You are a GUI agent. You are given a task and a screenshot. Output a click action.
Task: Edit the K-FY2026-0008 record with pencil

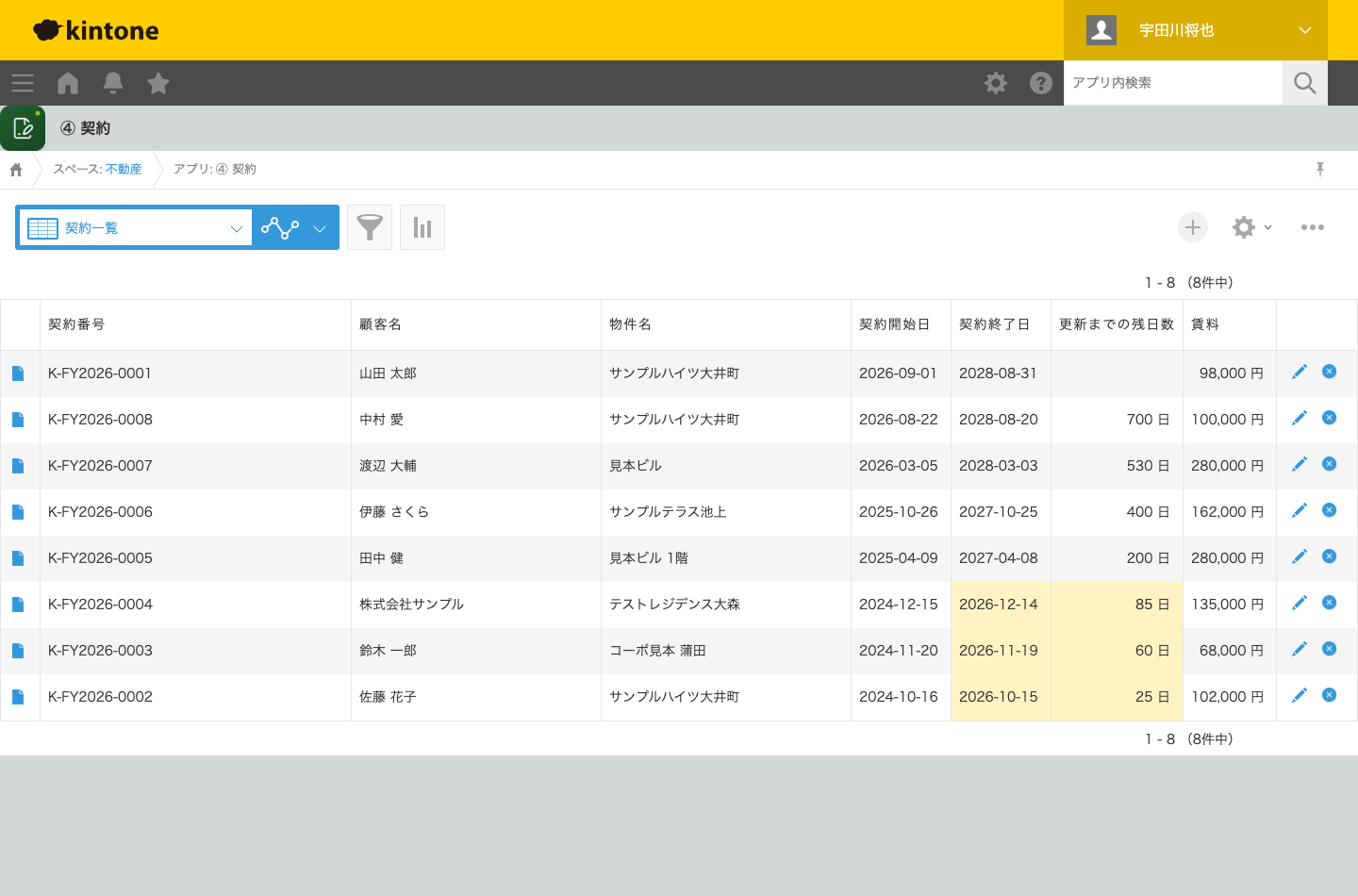point(1300,418)
